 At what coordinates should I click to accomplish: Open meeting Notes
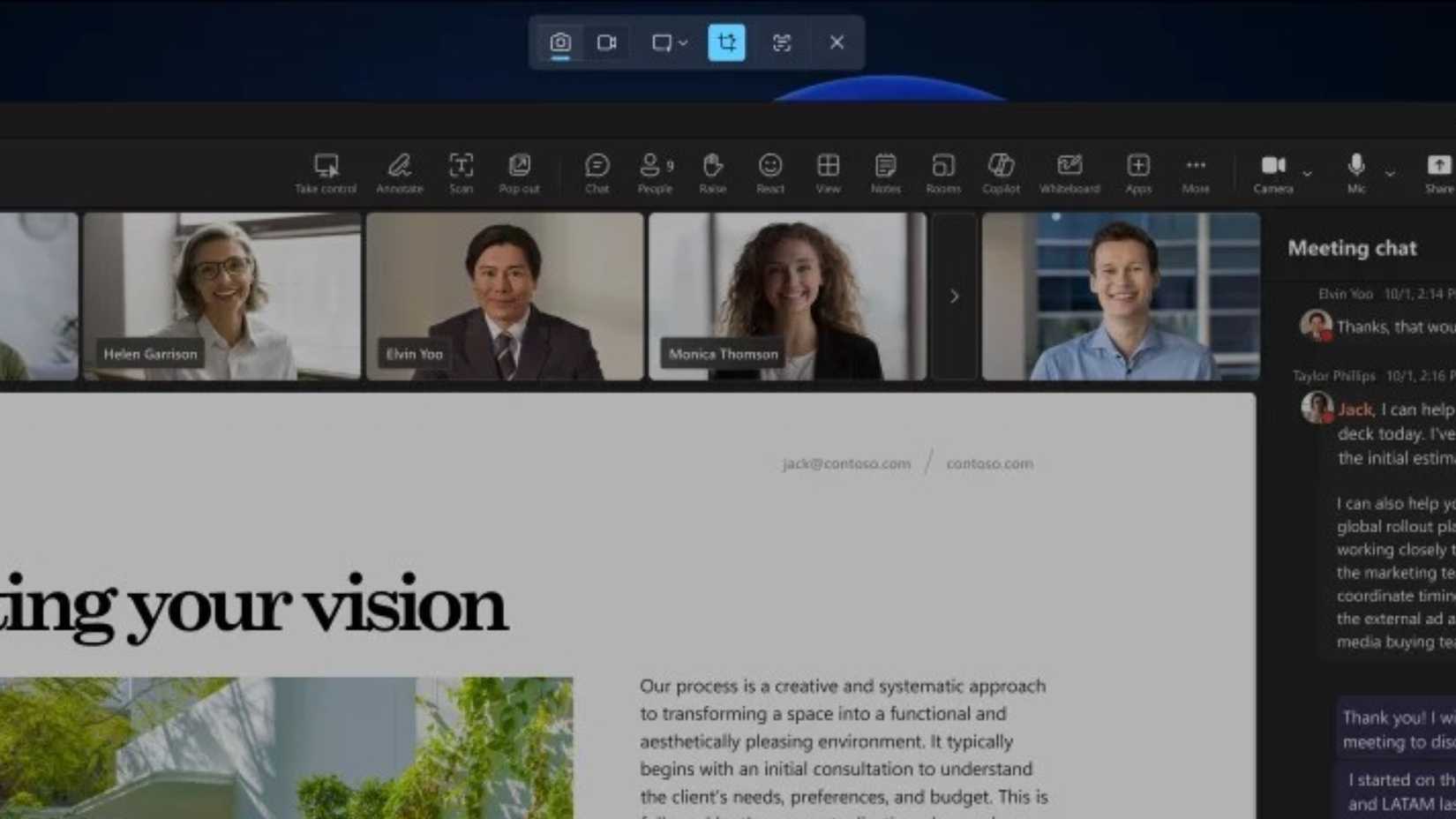coord(885,173)
